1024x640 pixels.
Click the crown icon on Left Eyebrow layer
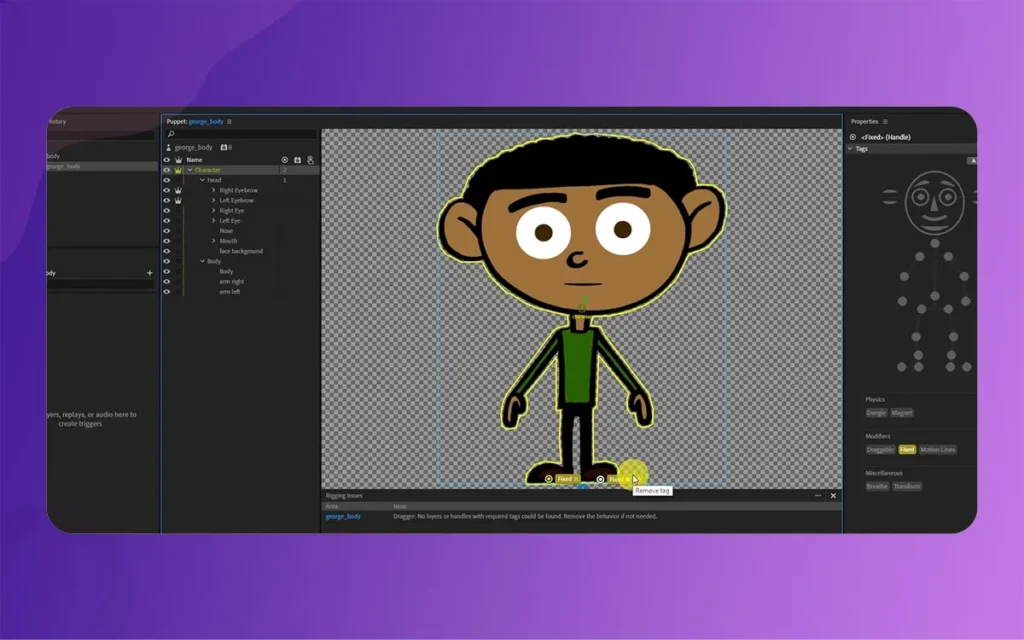tap(178, 200)
